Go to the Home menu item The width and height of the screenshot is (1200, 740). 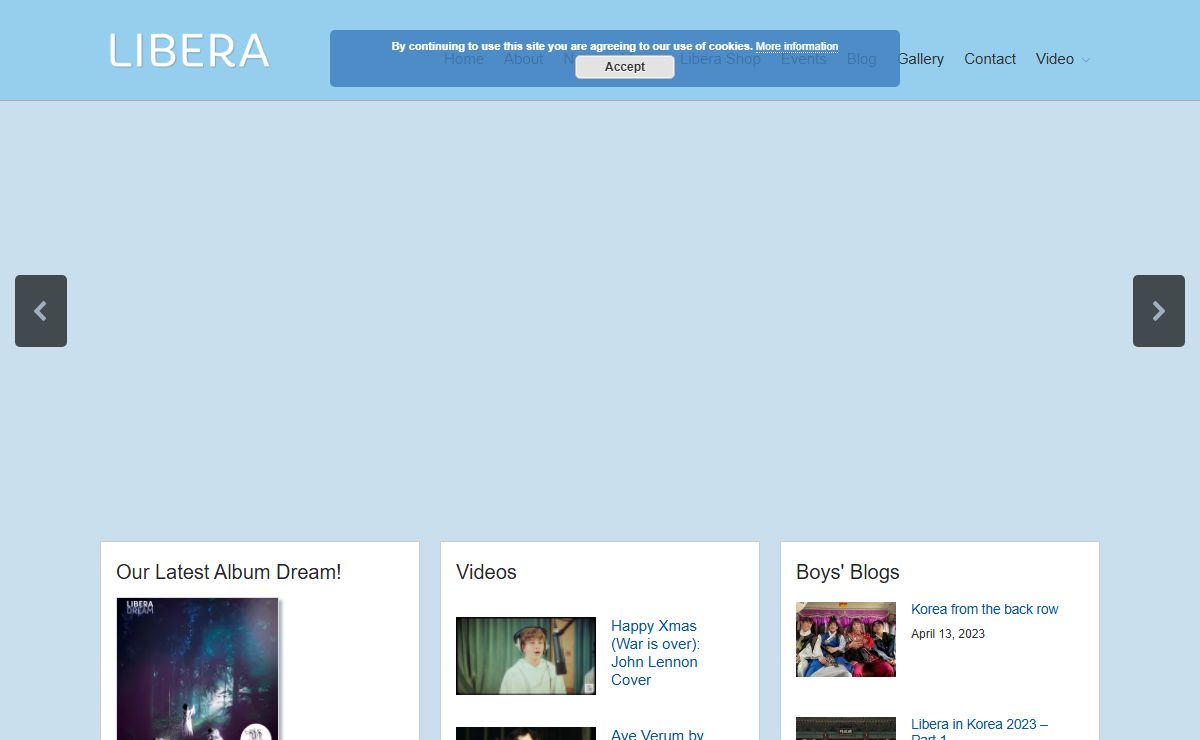[x=464, y=59]
